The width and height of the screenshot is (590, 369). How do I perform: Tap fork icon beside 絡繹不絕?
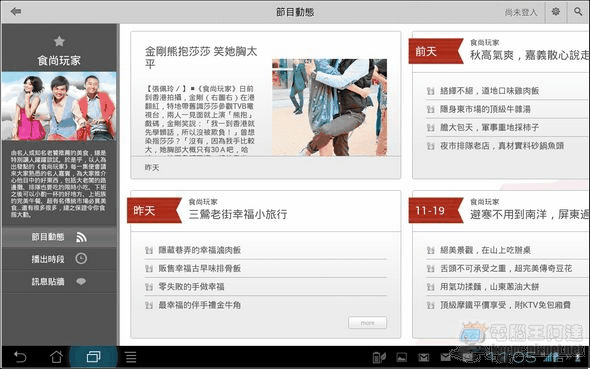click(x=431, y=91)
